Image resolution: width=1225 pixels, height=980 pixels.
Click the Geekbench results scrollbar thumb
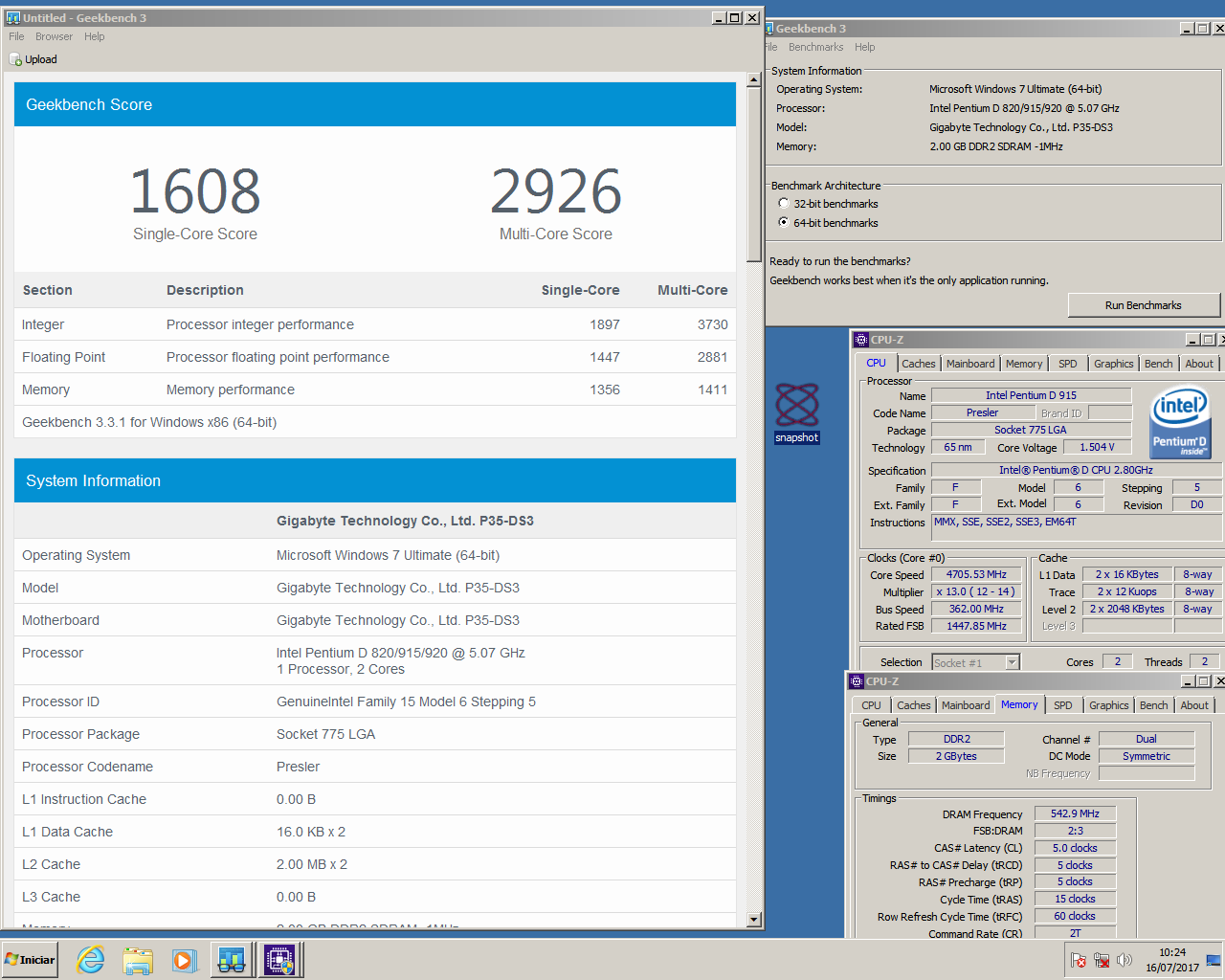[754, 174]
